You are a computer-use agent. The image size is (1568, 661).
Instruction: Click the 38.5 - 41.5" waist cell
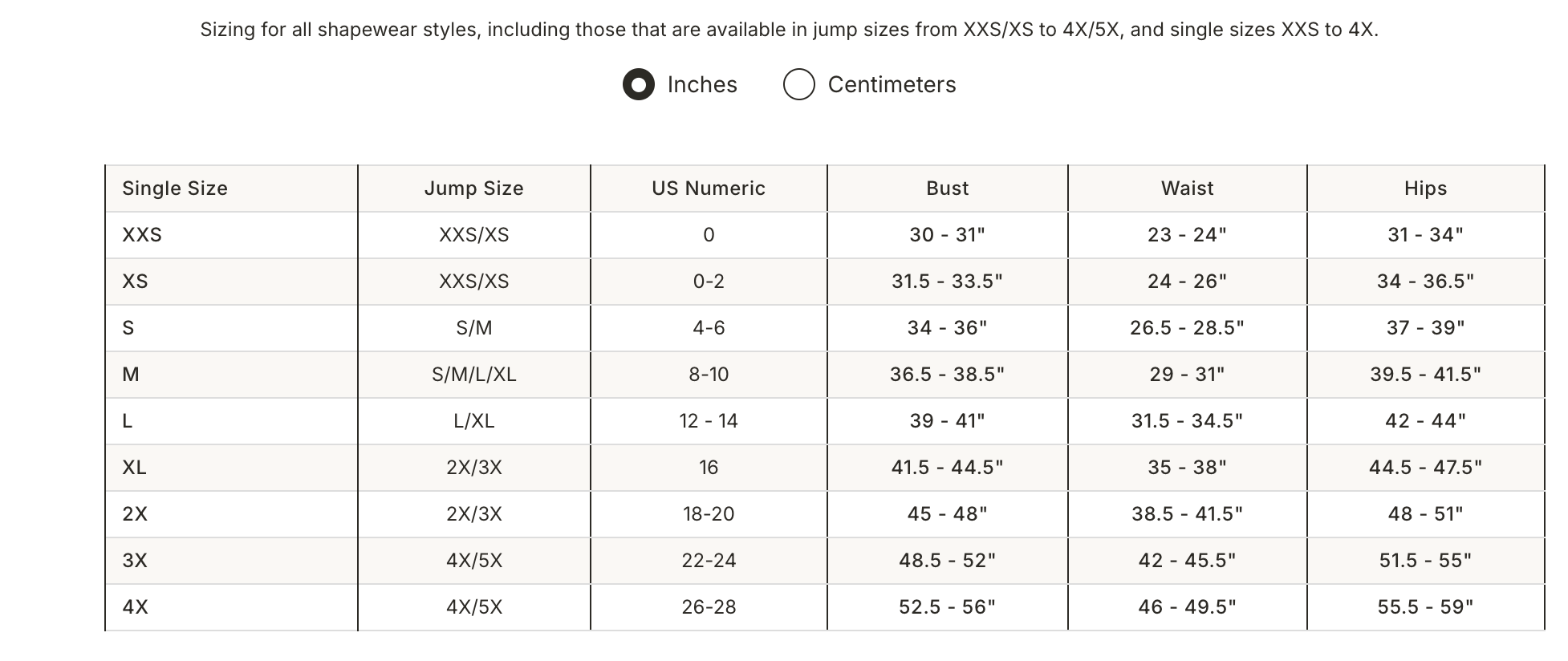point(1187,514)
